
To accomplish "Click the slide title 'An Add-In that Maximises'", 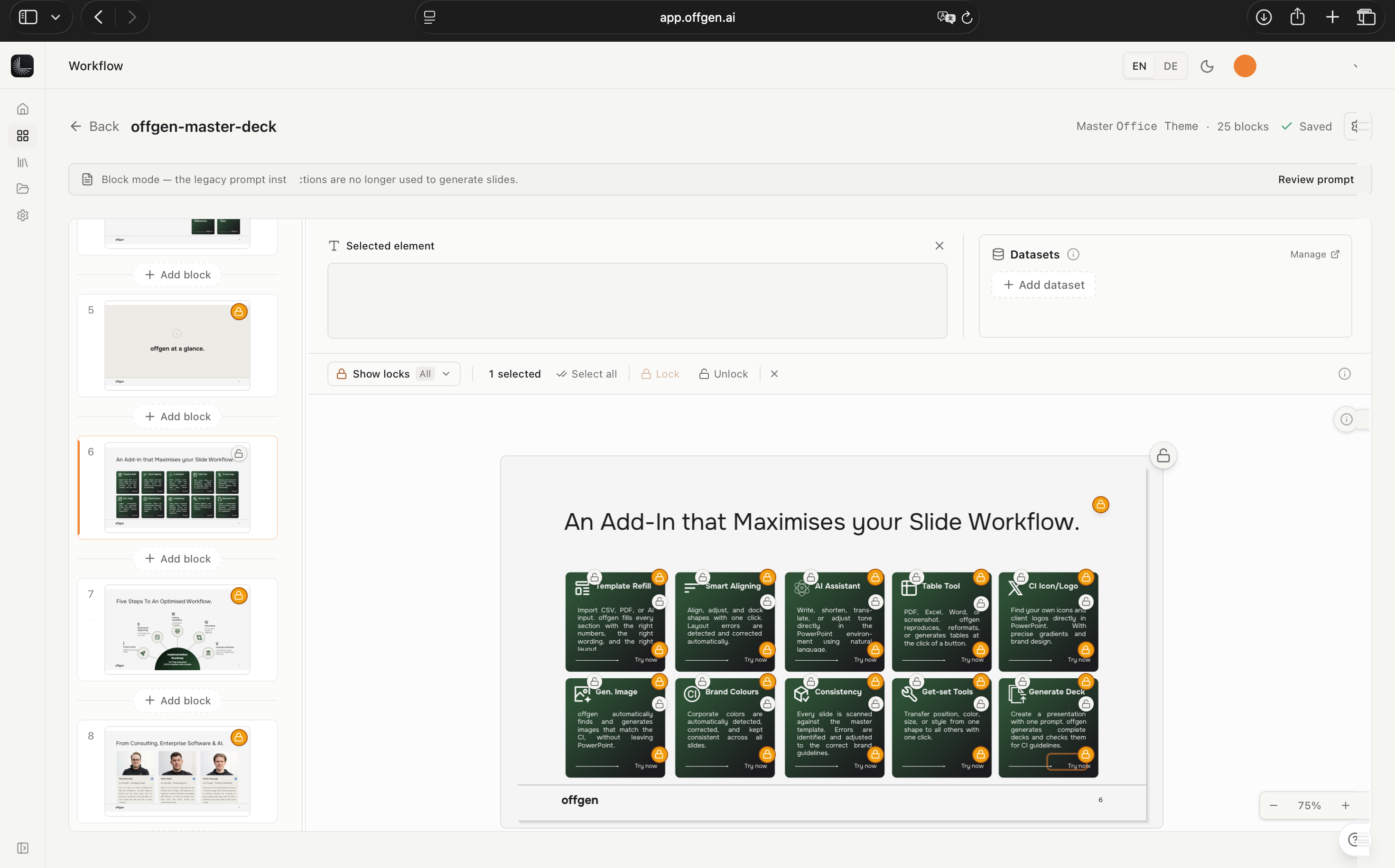I will pos(822,522).
